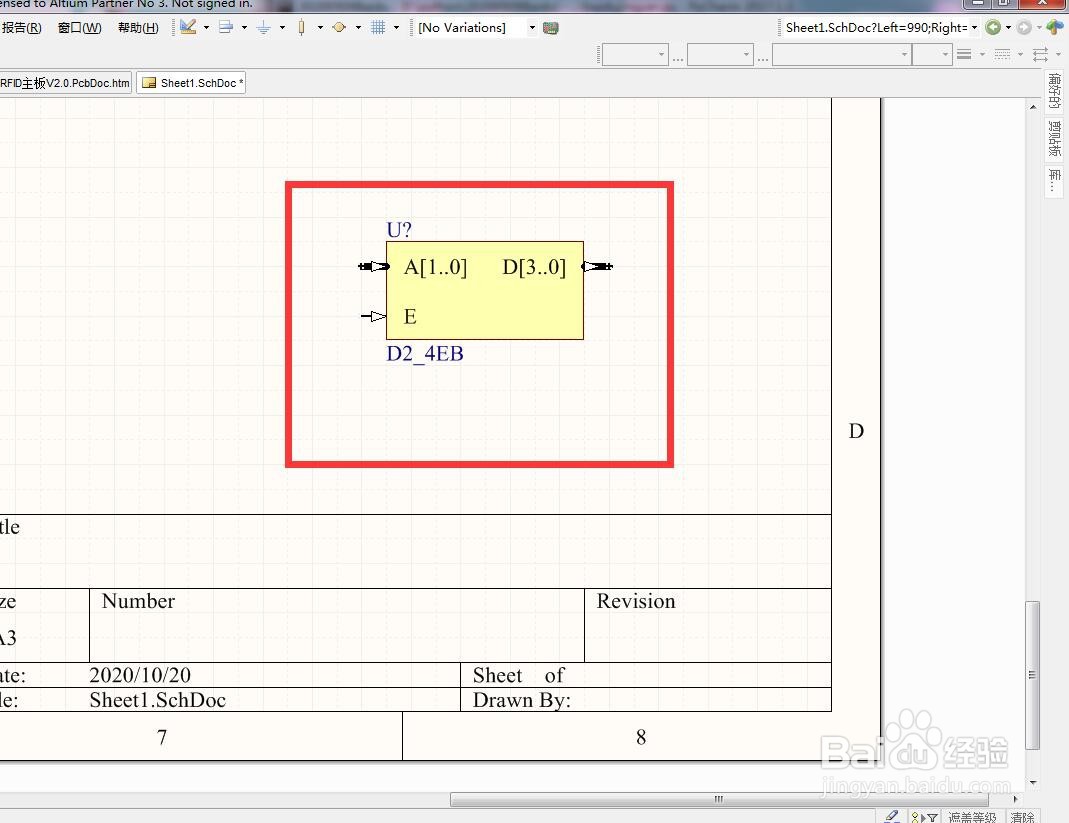Click the status bar pencil highlight icon
This screenshot has height=823, width=1069.
(892, 816)
